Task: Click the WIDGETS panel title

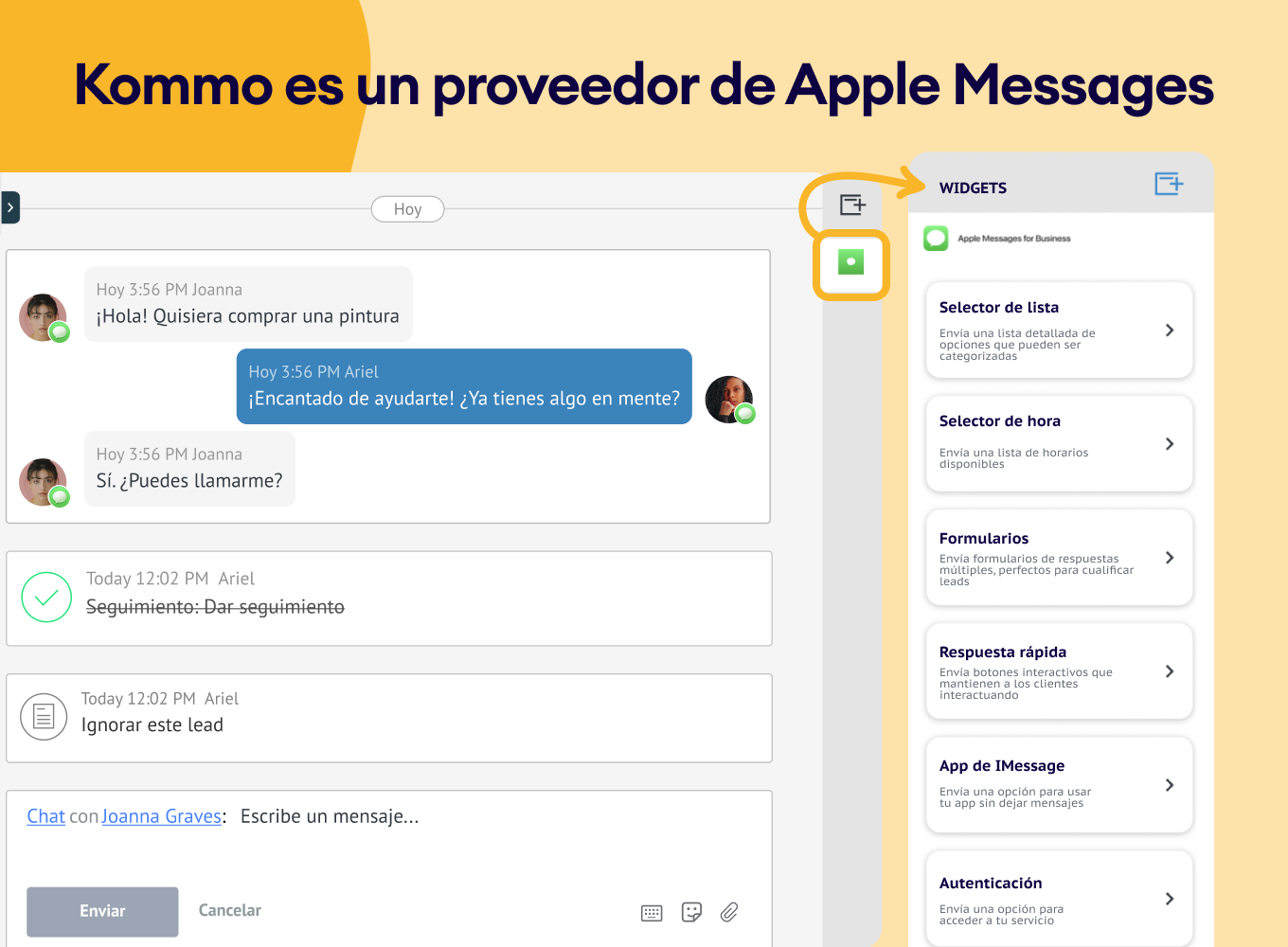Action: point(973,188)
